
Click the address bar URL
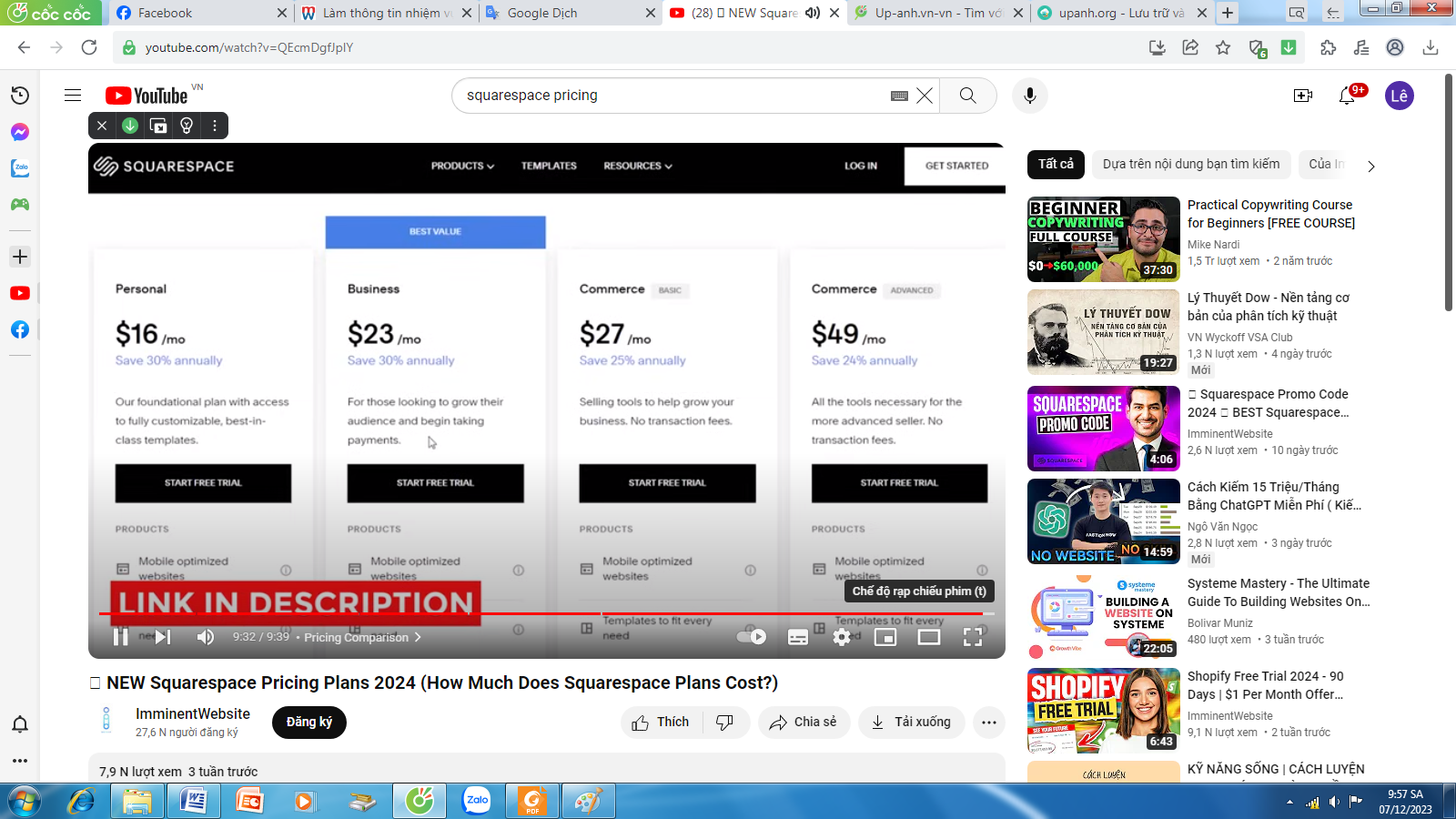click(249, 47)
